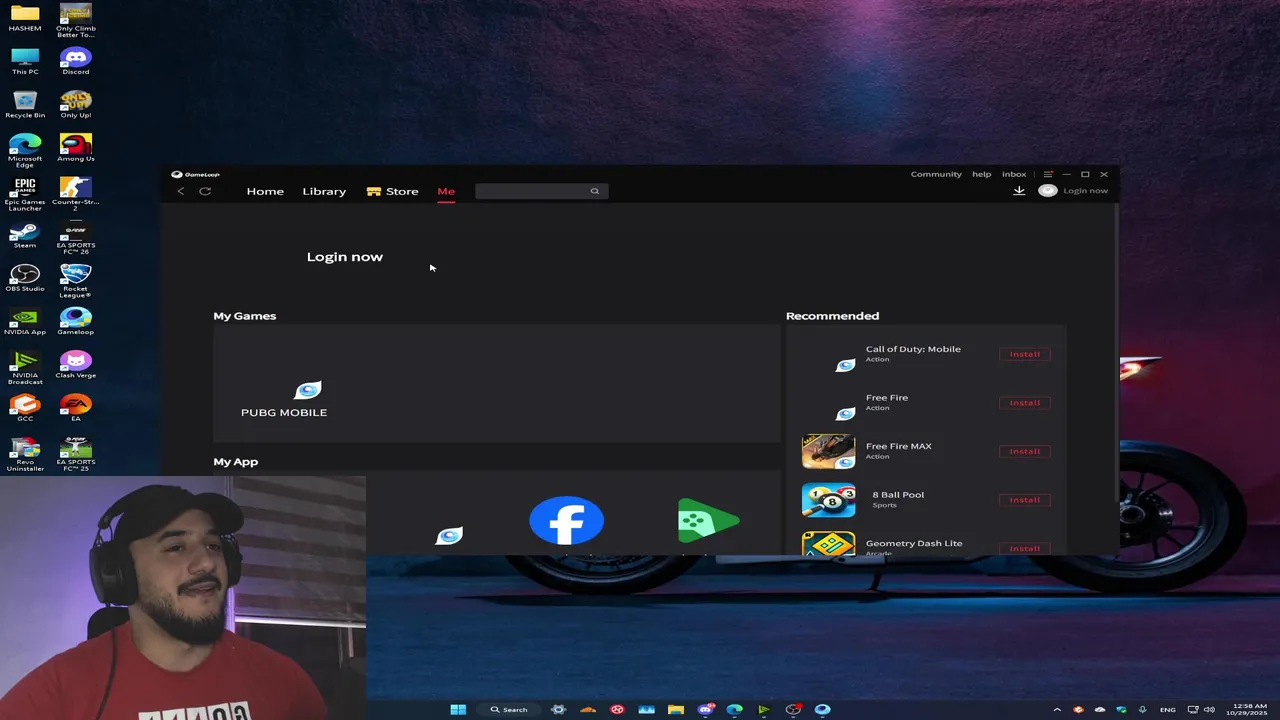Image resolution: width=1280 pixels, height=720 pixels.
Task: Launch Rocket League desktop shortcut
Action: tap(75, 280)
